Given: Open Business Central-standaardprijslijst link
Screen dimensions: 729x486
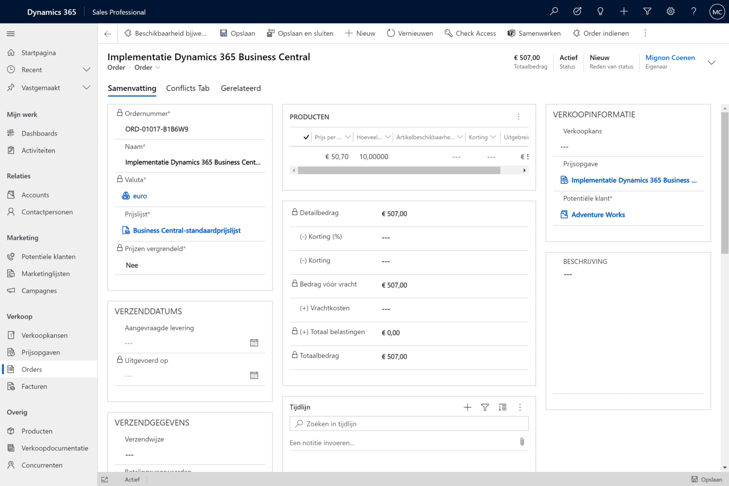Looking at the screenshot, I should coord(187,231).
